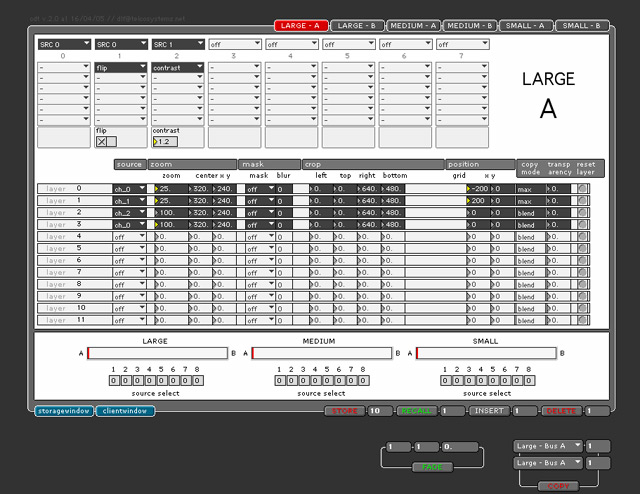This screenshot has height=494, width=640.
Task: Select the FADE time field 0.
Action: (460, 447)
